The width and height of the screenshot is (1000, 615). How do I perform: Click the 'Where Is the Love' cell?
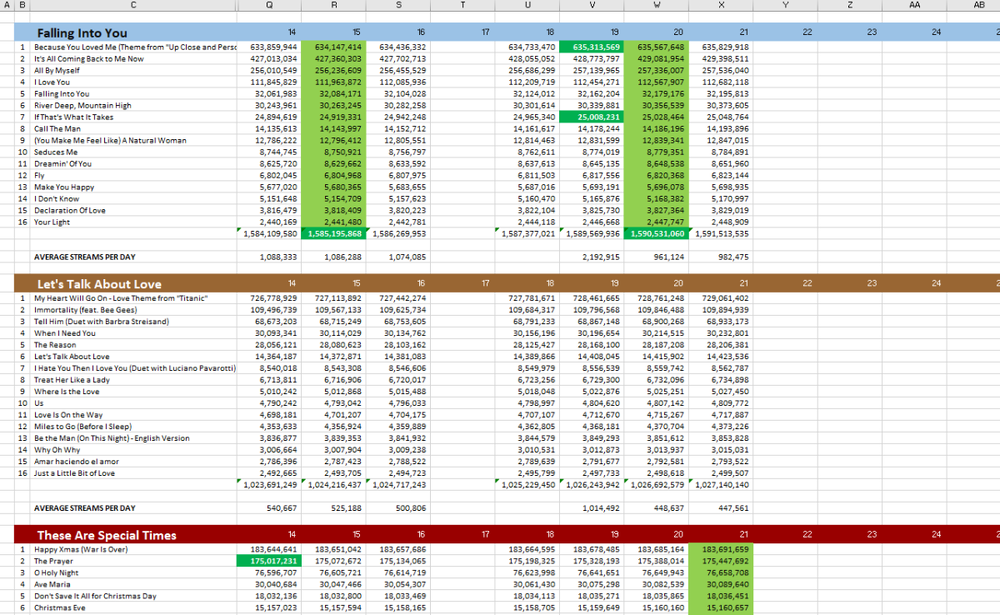[x=133, y=392]
